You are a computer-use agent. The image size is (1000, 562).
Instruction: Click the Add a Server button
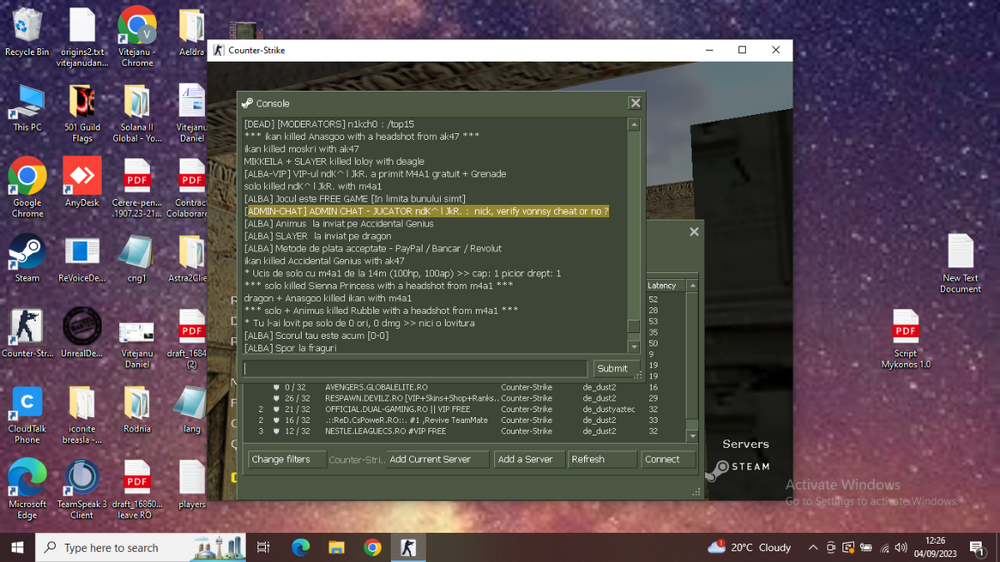tap(529, 459)
